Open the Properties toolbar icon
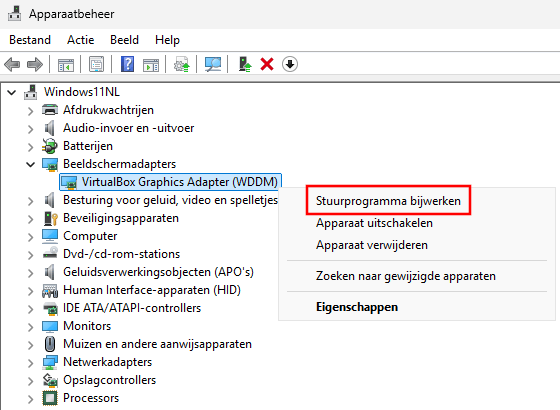560x410 pixels. tap(96, 65)
